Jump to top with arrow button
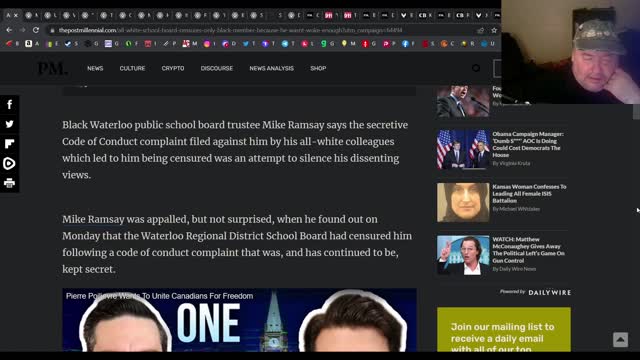Image resolution: width=640 pixels, height=360 pixels. point(620,340)
